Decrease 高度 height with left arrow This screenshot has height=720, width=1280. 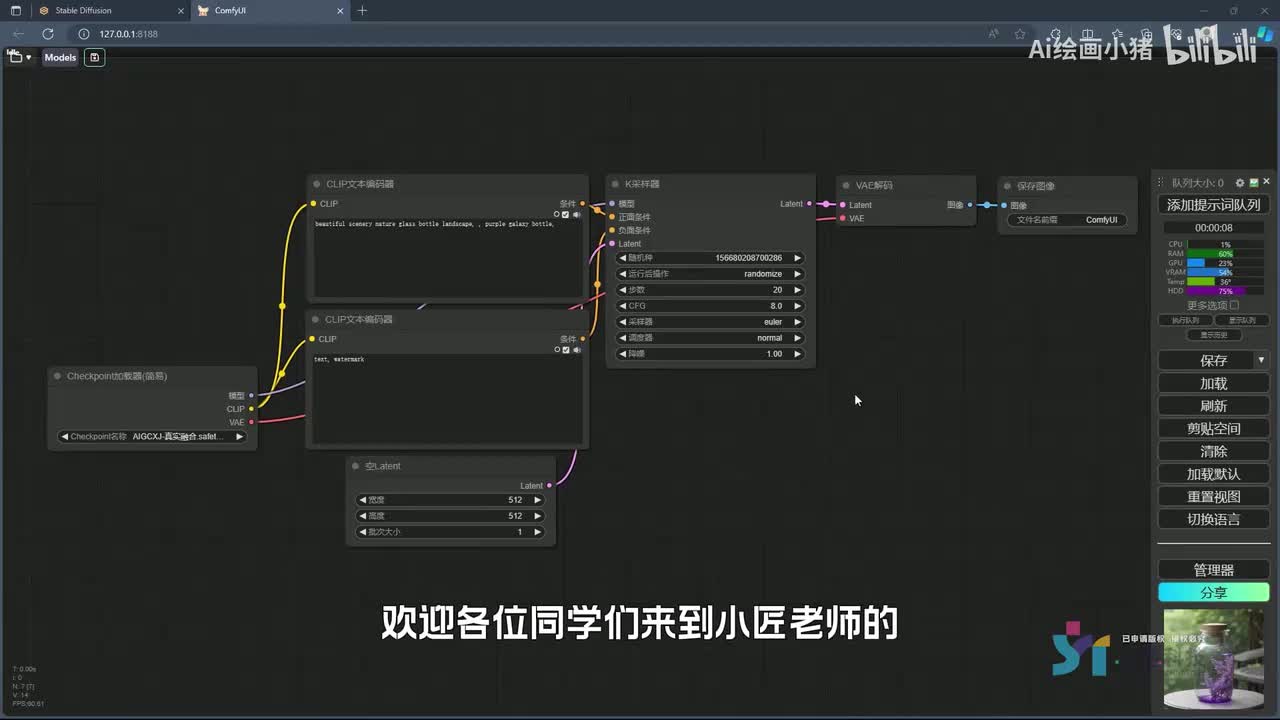pos(363,516)
